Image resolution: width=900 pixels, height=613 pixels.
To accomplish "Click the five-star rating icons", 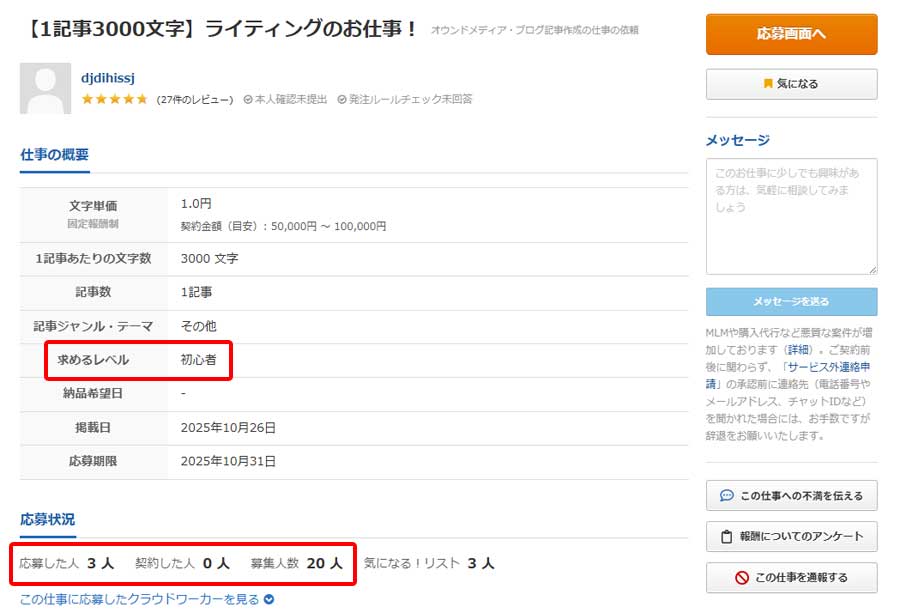I will tap(114, 99).
